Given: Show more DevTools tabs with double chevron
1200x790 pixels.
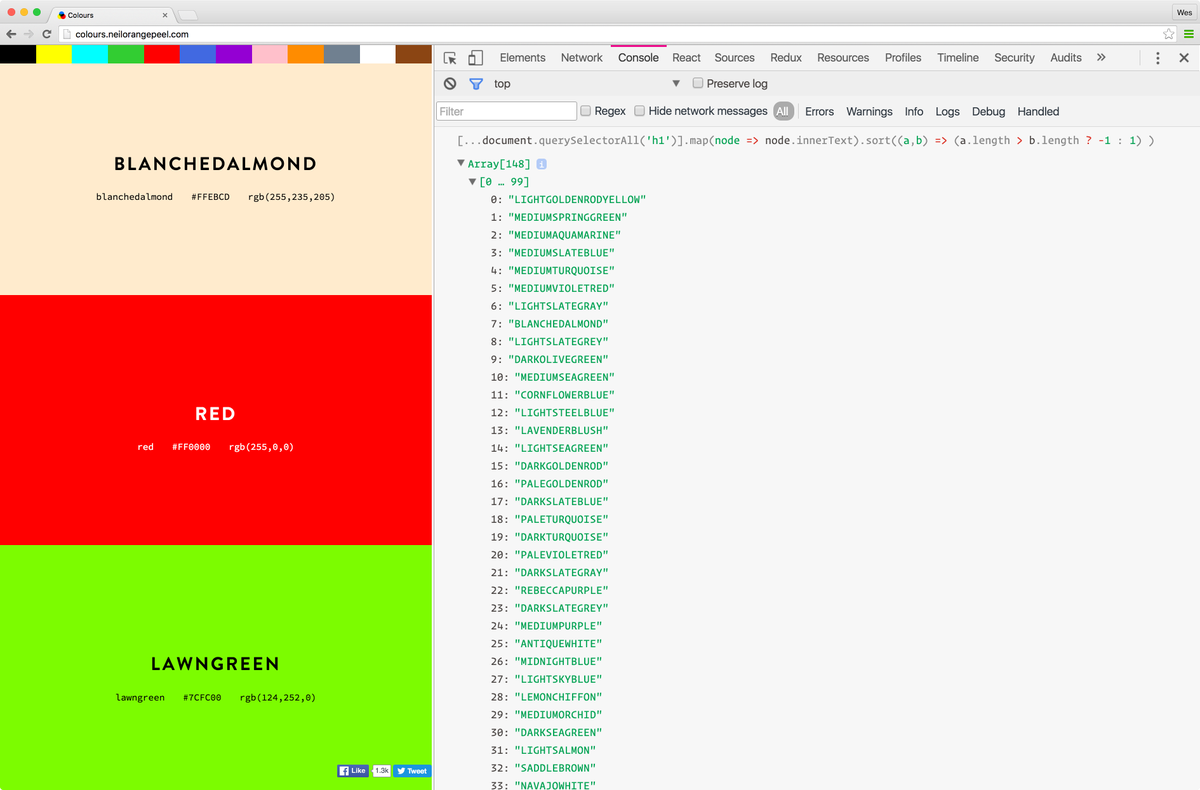Looking at the screenshot, I should (1101, 57).
